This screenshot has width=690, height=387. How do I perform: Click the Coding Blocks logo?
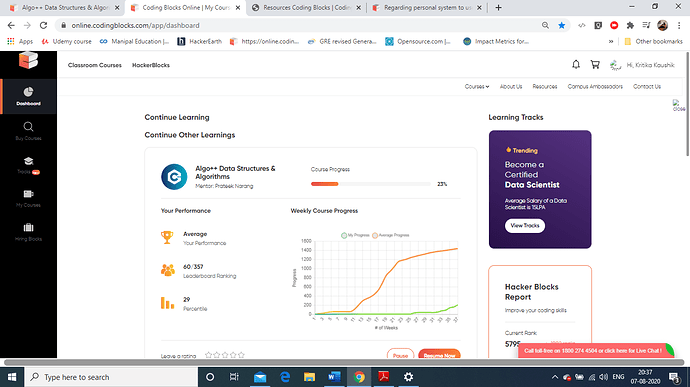[x=28, y=60]
